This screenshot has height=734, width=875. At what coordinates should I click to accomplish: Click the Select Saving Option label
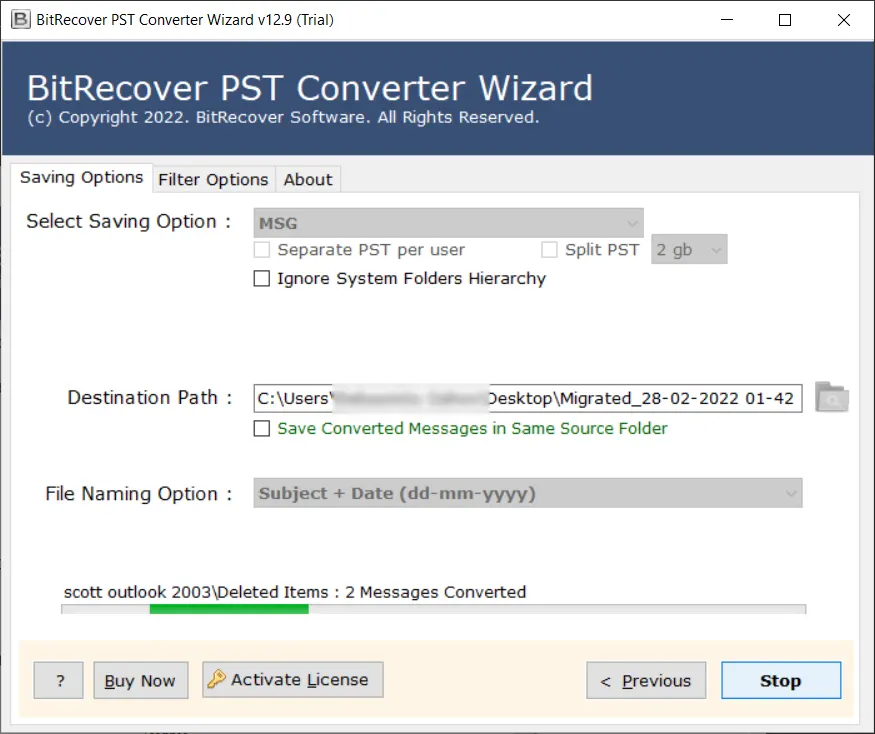[x=128, y=222]
